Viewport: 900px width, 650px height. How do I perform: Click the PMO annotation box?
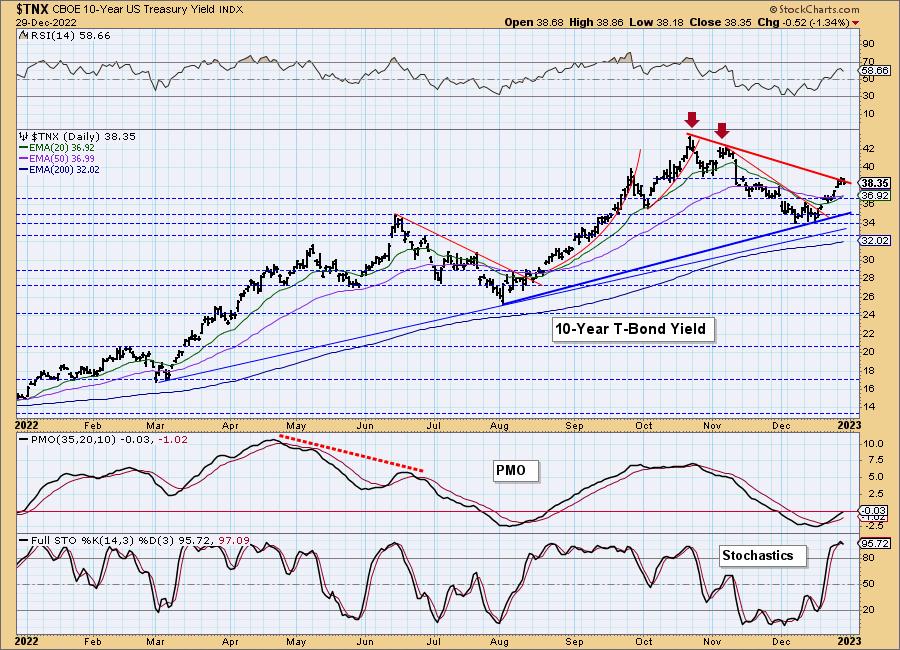click(515, 470)
